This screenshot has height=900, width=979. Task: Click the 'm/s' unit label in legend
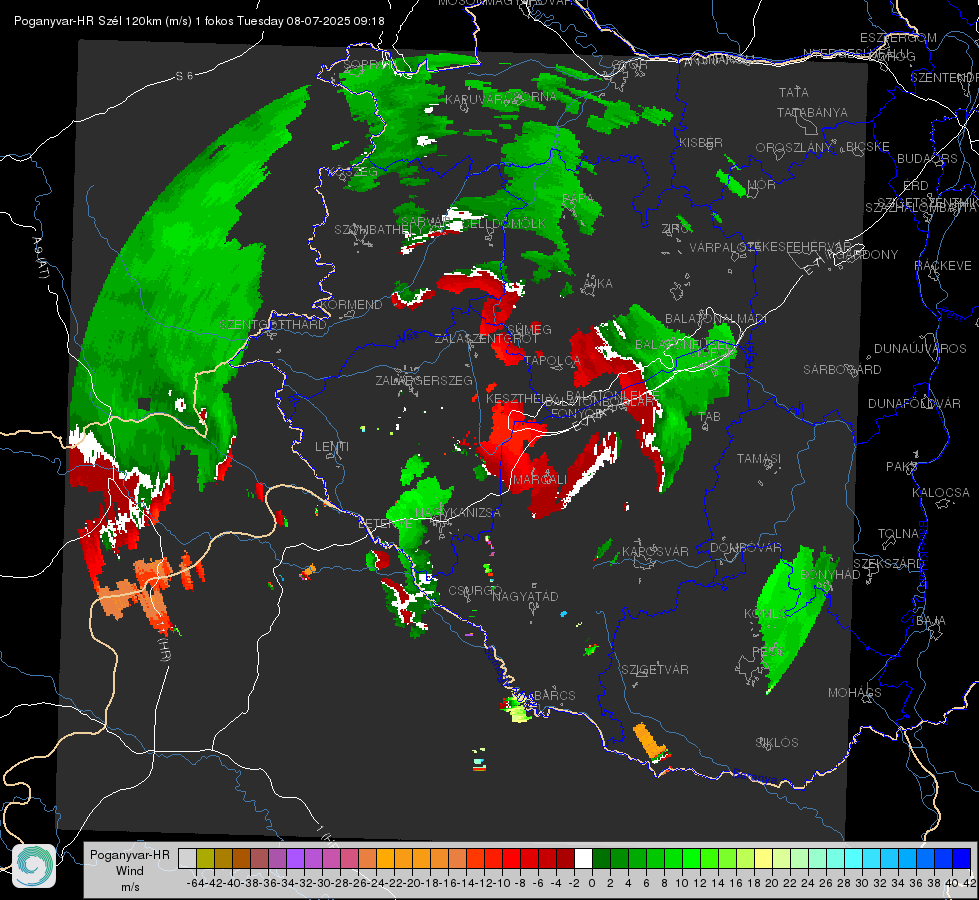130,887
